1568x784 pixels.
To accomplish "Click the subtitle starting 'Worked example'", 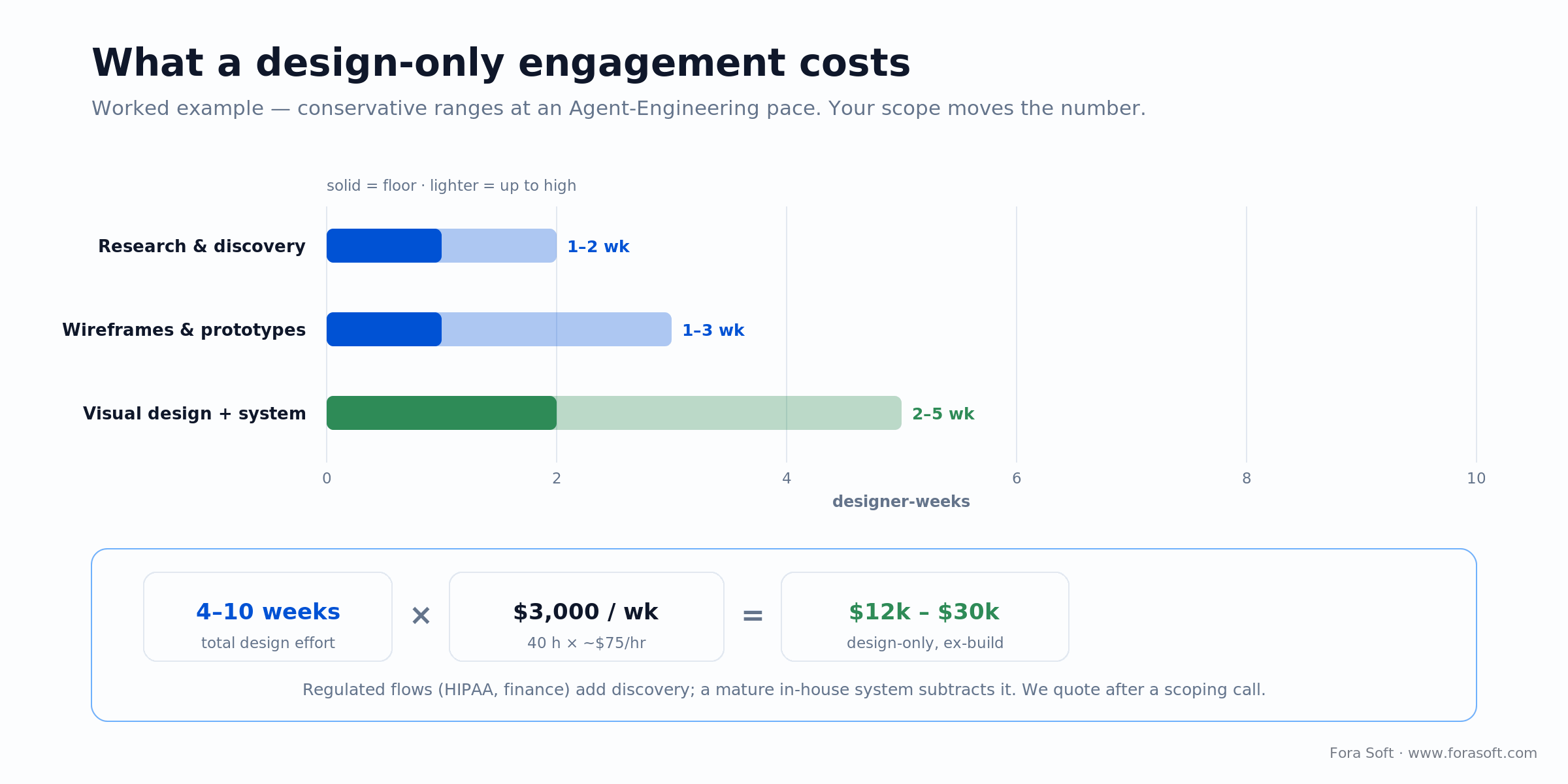I will (x=619, y=108).
